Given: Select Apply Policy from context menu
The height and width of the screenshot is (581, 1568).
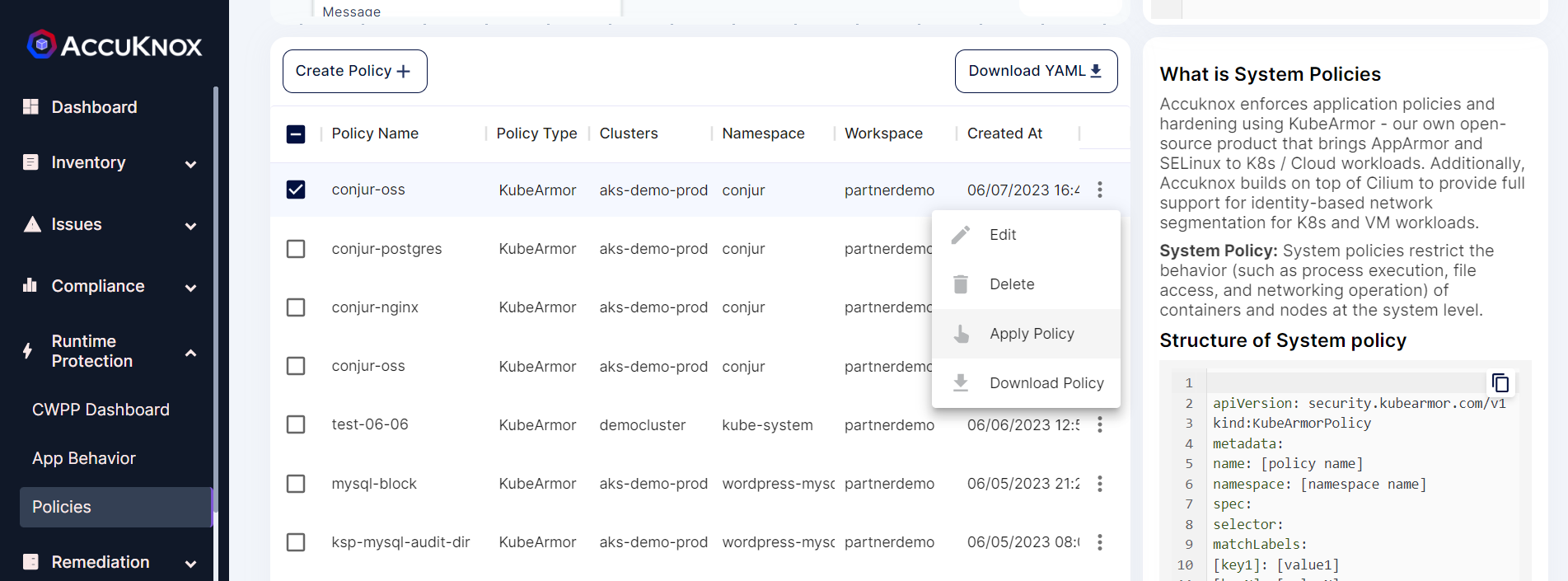Looking at the screenshot, I should click(1031, 334).
